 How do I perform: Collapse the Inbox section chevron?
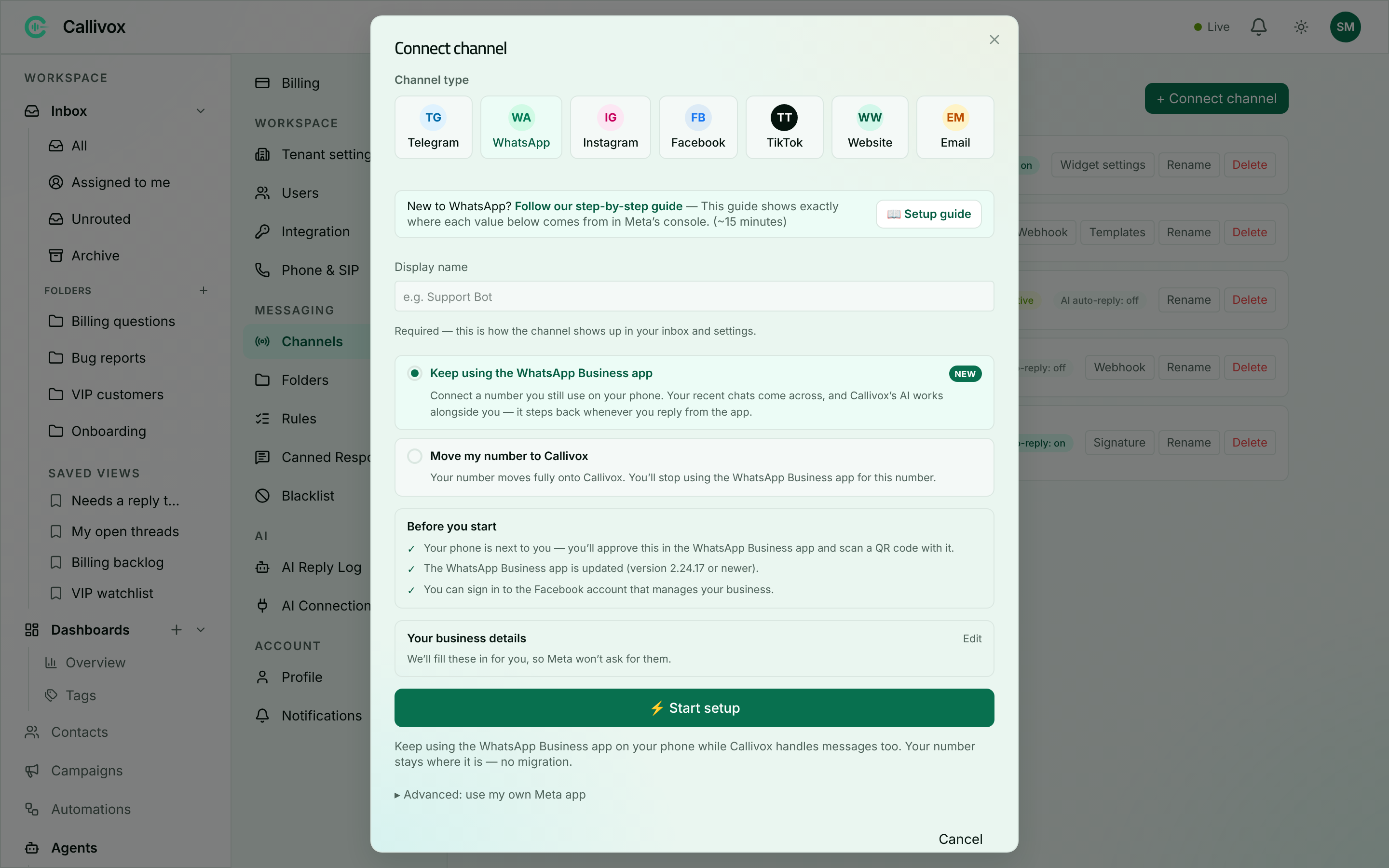200,111
